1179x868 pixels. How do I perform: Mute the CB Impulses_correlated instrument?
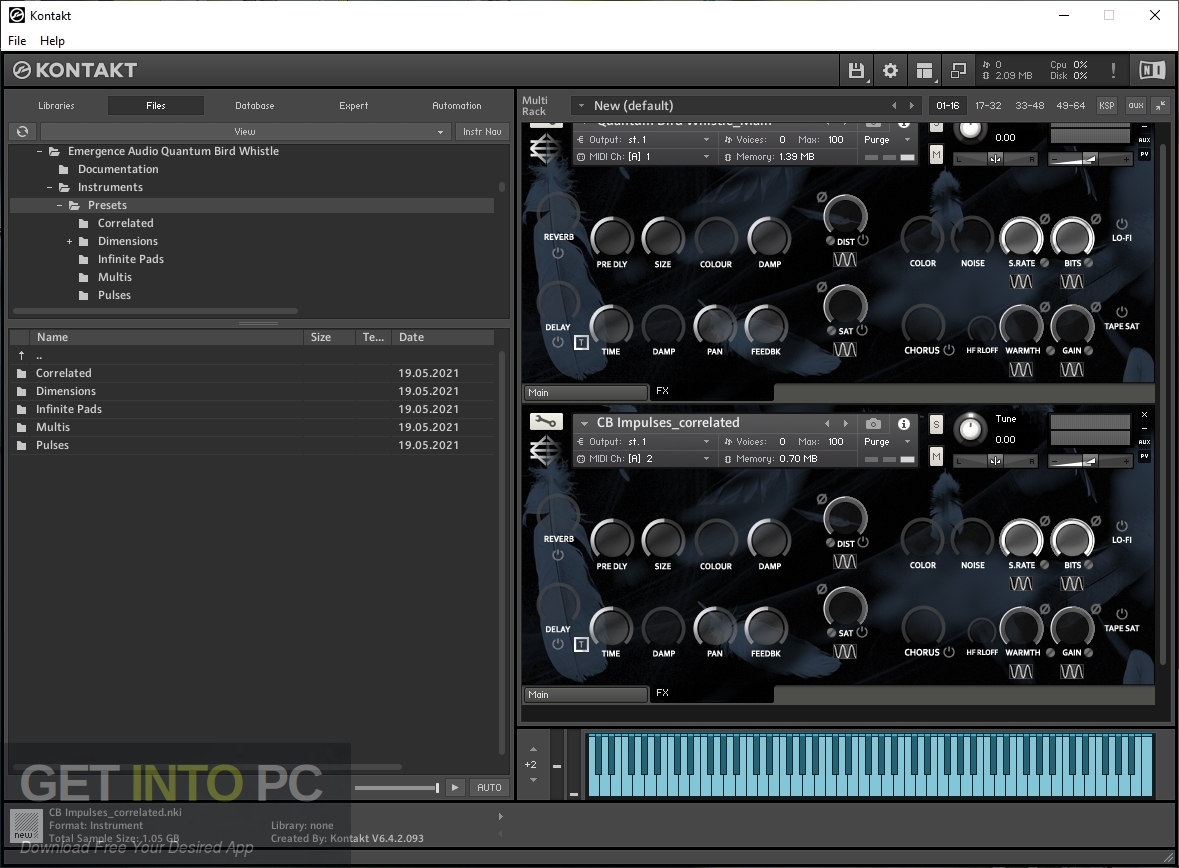[x=936, y=457]
